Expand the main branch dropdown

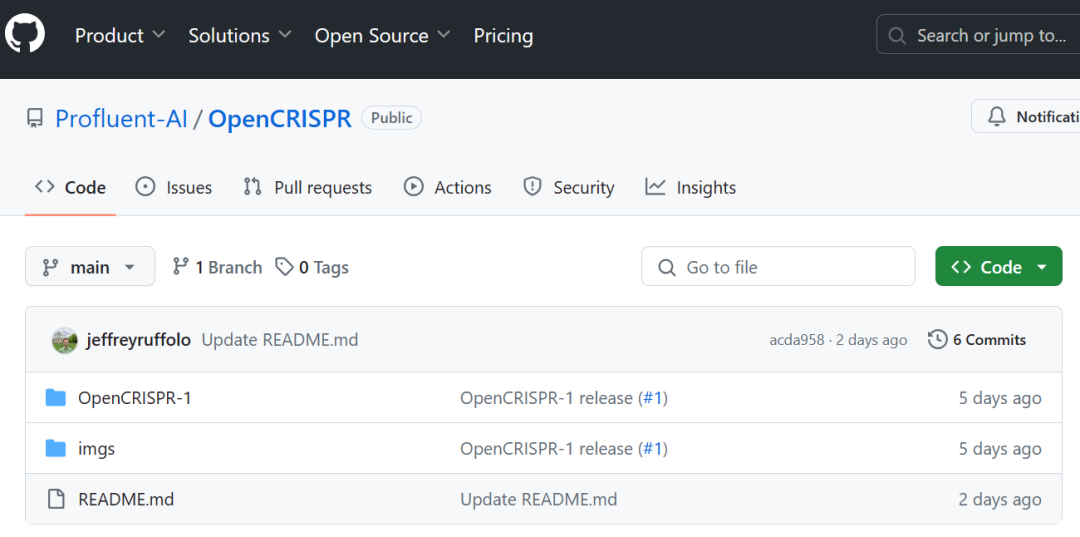pos(90,267)
